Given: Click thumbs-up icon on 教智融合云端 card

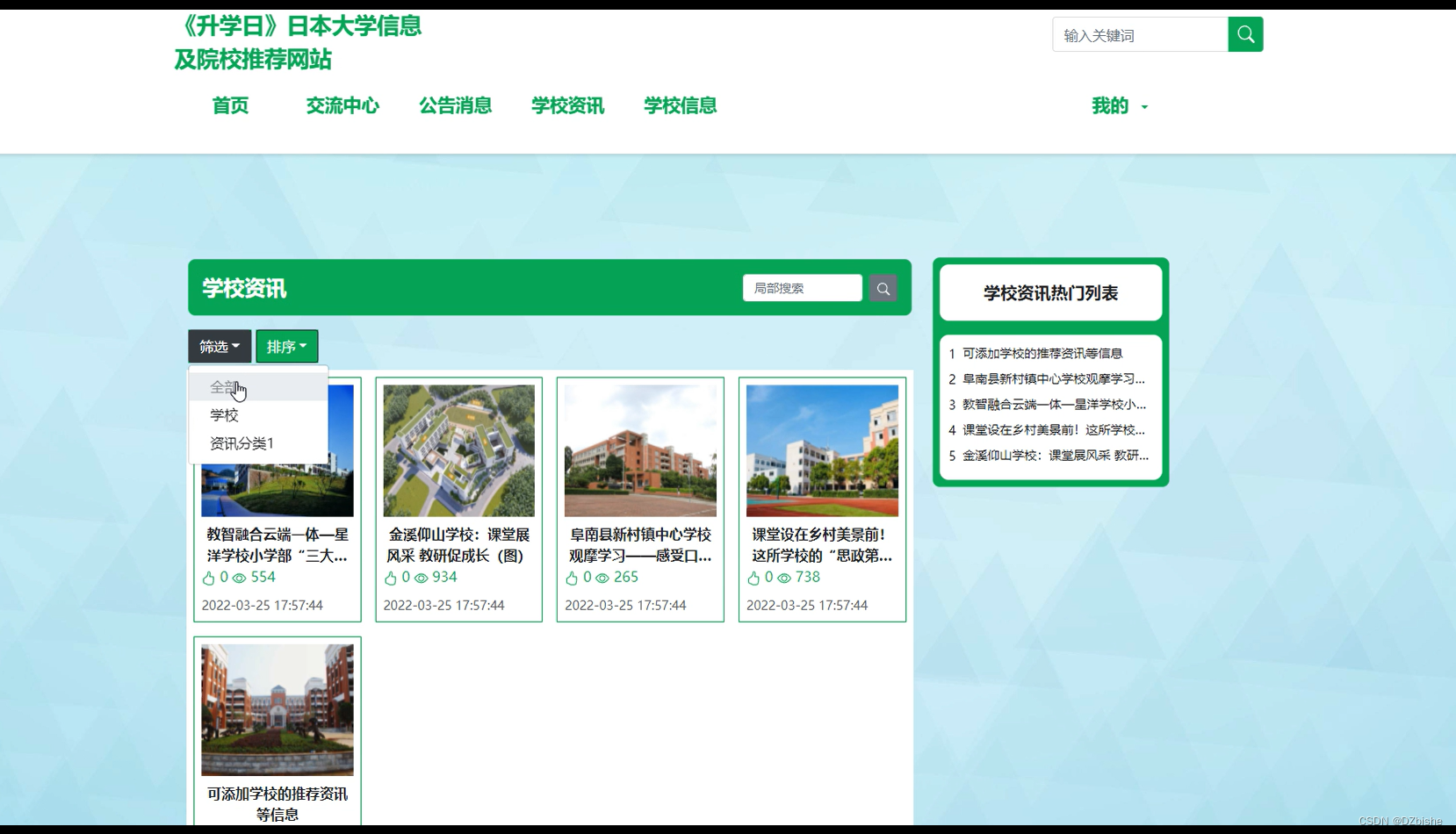Looking at the screenshot, I should (x=208, y=578).
